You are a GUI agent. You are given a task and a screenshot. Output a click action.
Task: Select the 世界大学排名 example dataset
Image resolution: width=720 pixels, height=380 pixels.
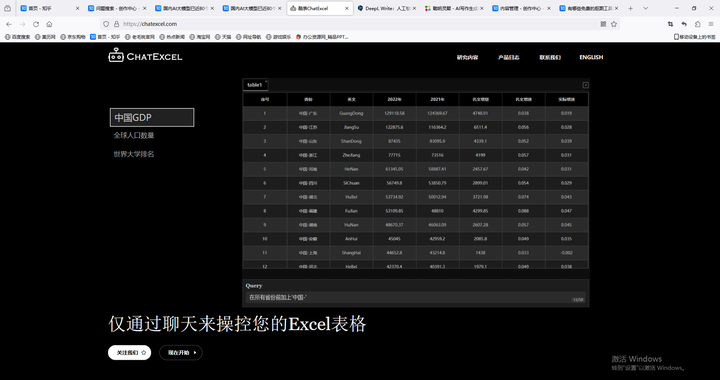134,154
